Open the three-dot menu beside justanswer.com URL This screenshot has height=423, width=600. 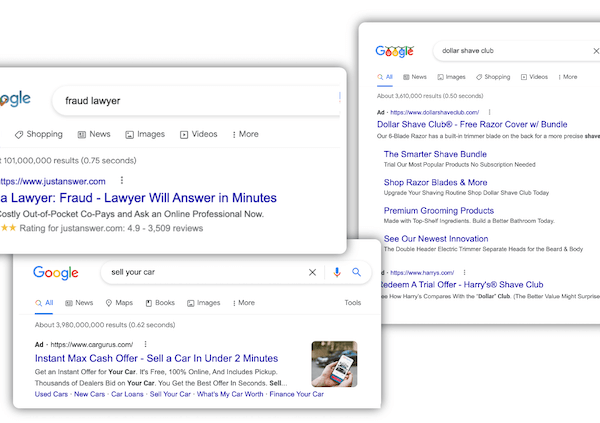(x=121, y=181)
